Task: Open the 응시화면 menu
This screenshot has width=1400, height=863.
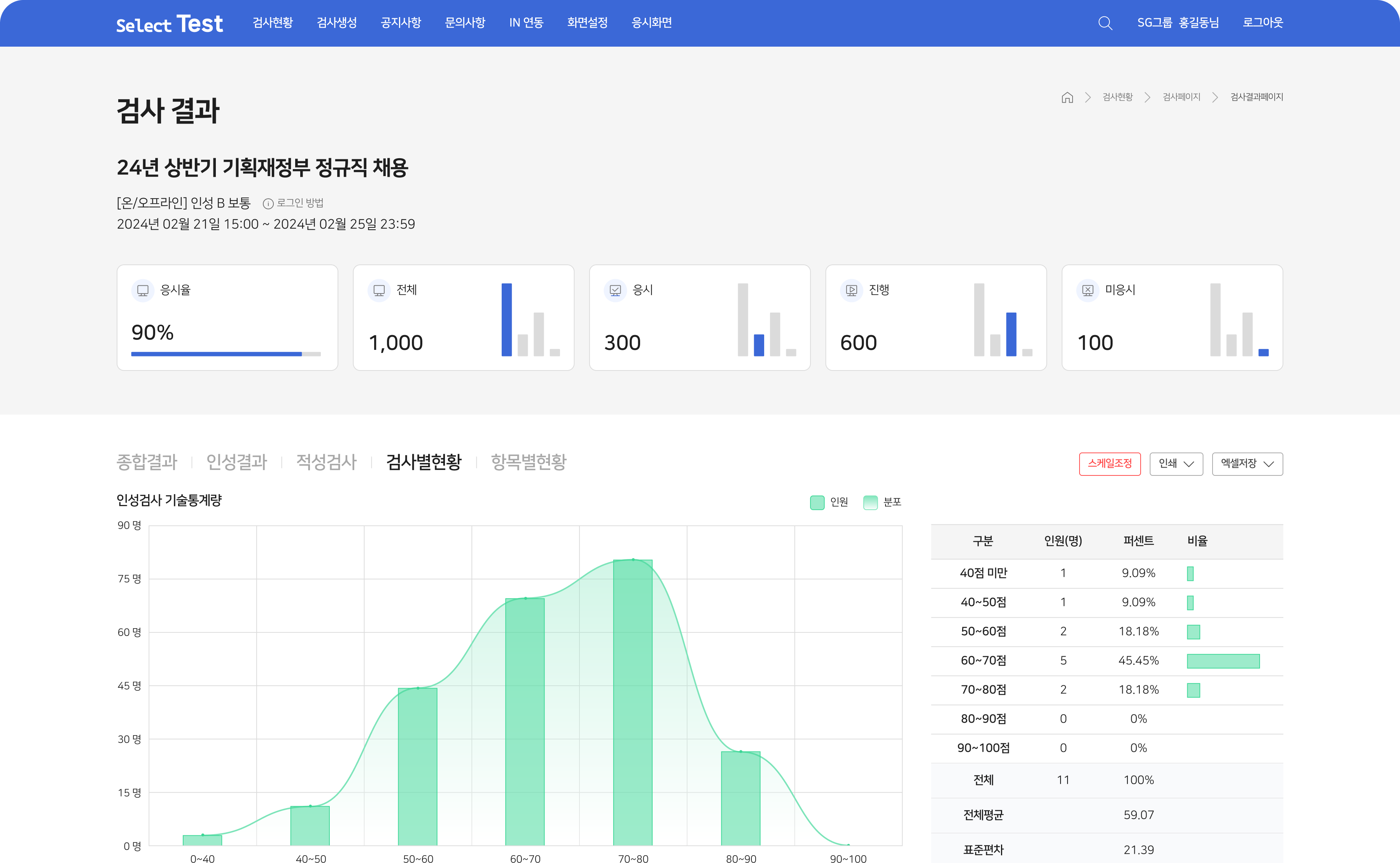Action: click(651, 23)
